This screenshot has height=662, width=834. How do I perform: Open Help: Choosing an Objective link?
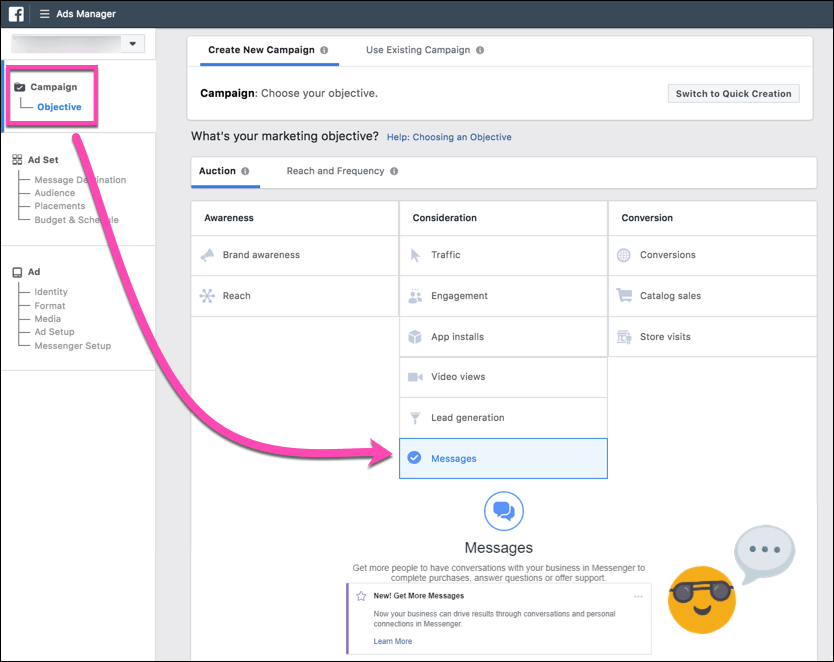[x=449, y=137]
